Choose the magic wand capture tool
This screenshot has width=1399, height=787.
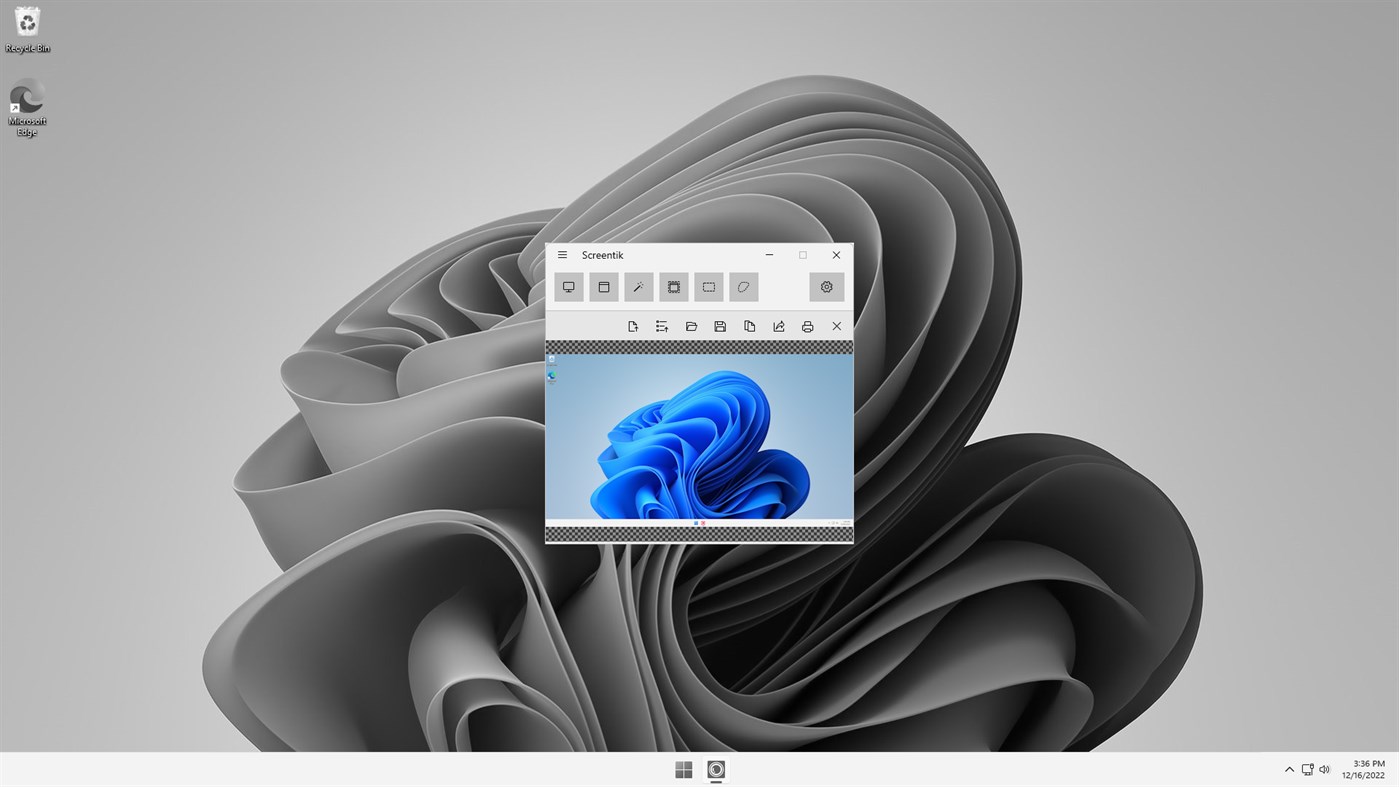[638, 287]
